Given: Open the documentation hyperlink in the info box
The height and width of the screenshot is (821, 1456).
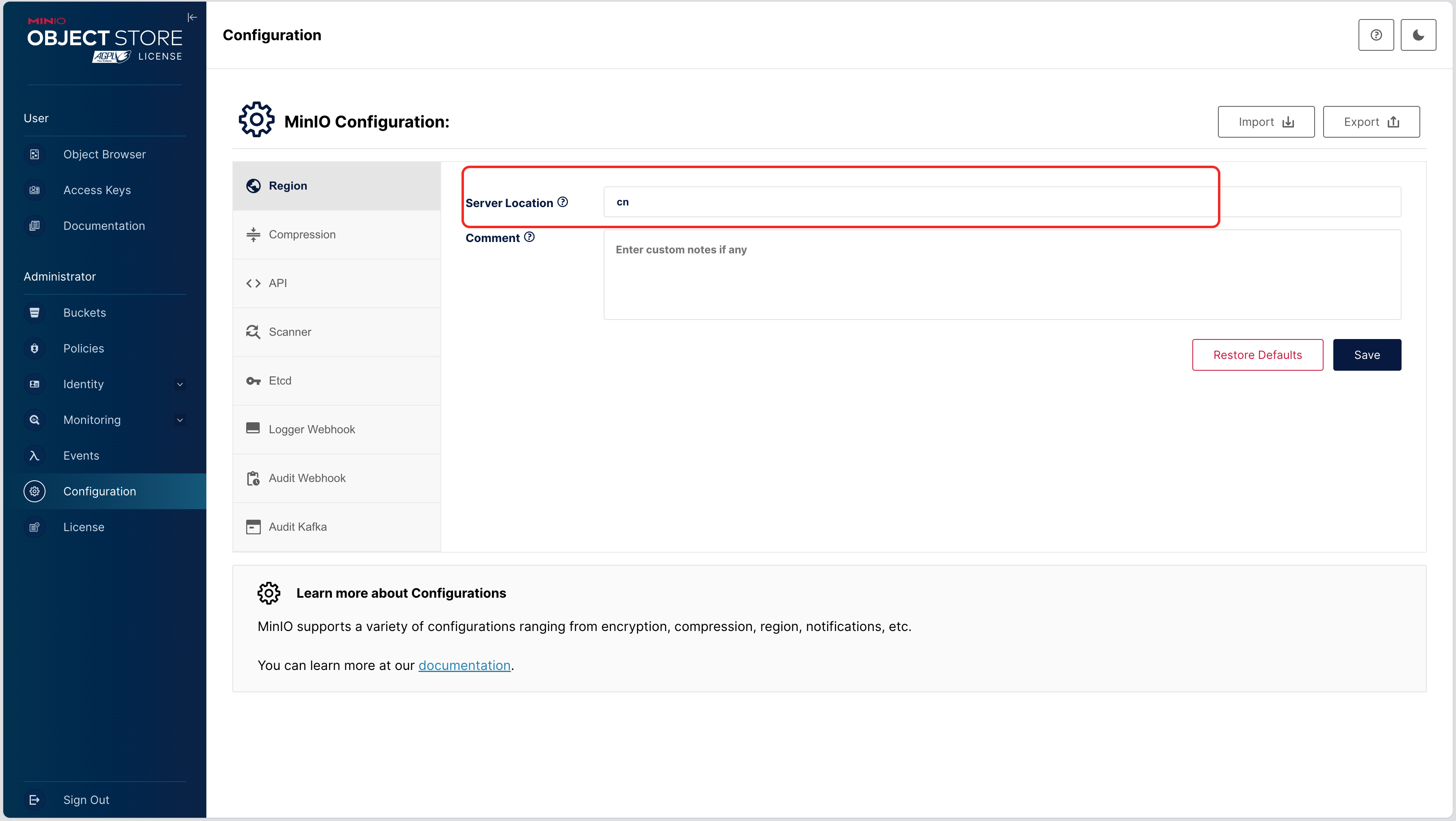Looking at the screenshot, I should [464, 665].
